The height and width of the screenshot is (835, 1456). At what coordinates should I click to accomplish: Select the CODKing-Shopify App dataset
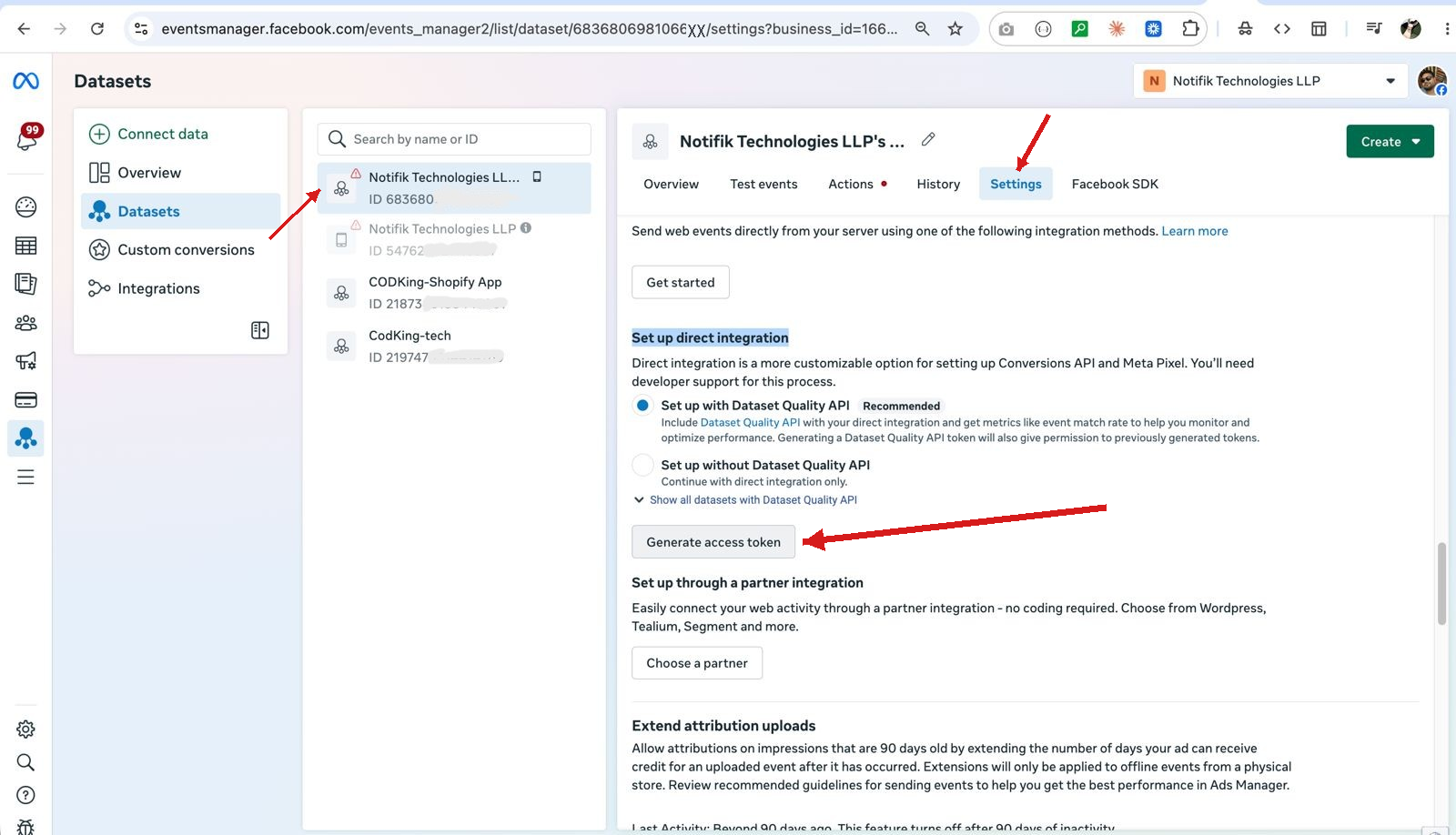pos(454,293)
